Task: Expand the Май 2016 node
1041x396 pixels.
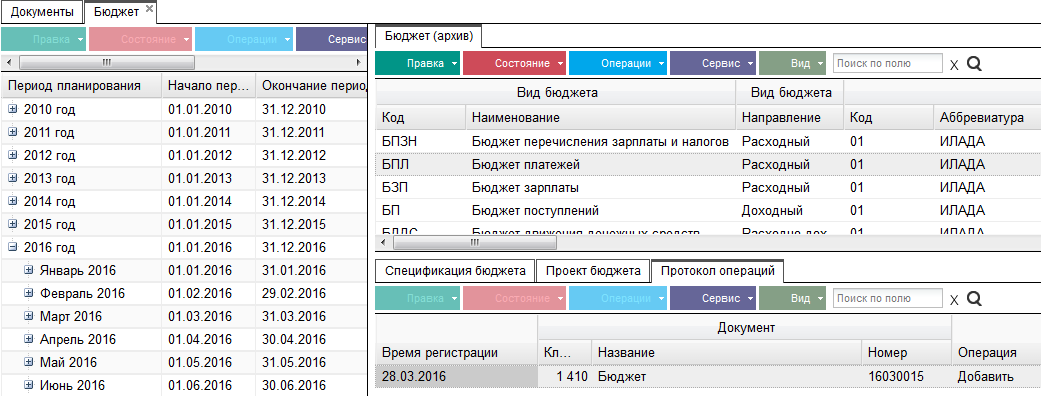Action: pyautogui.click(x=29, y=362)
